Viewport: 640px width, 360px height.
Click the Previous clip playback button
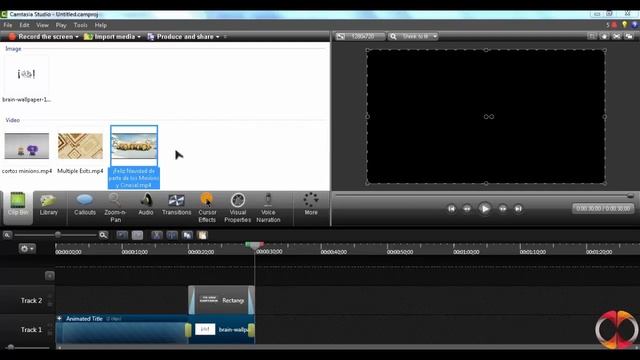click(451, 209)
